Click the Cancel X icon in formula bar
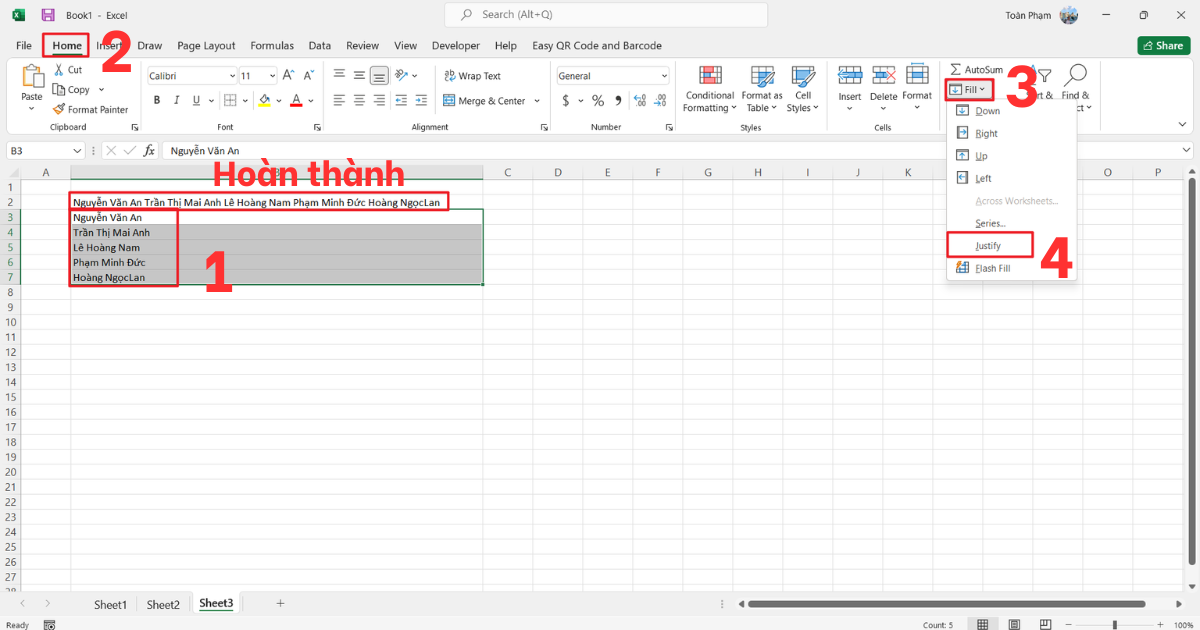Screen dimensions: 1200x630 pos(111,150)
